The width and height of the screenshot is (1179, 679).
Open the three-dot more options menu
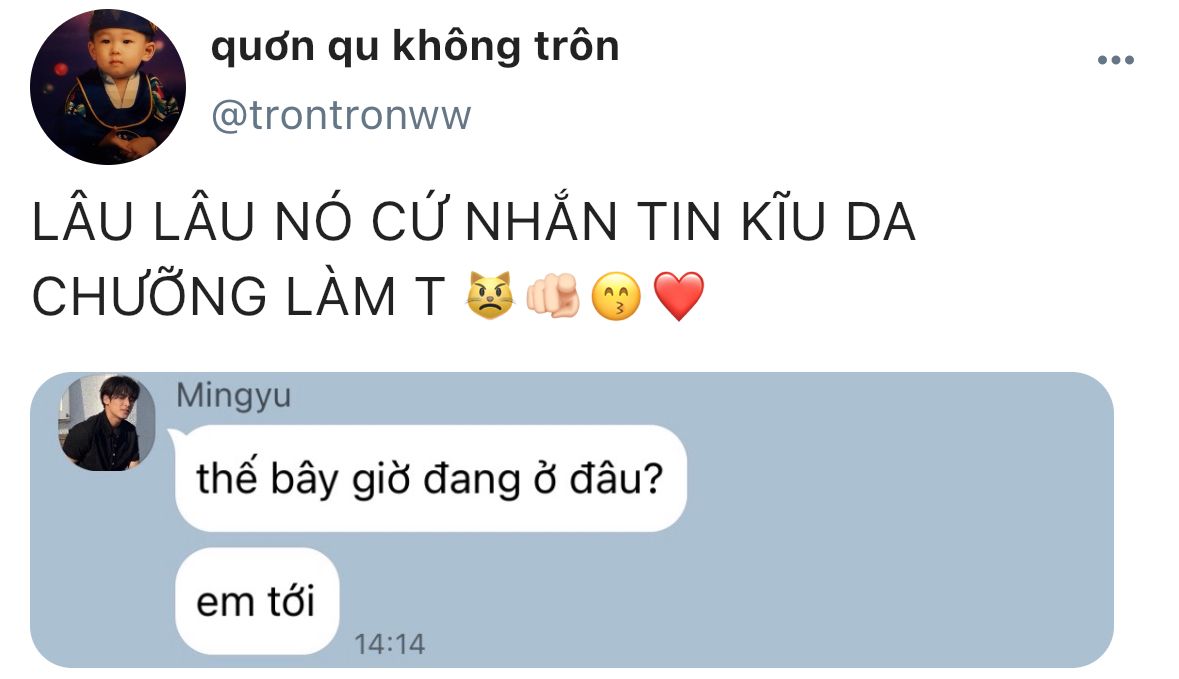(x=1115, y=60)
